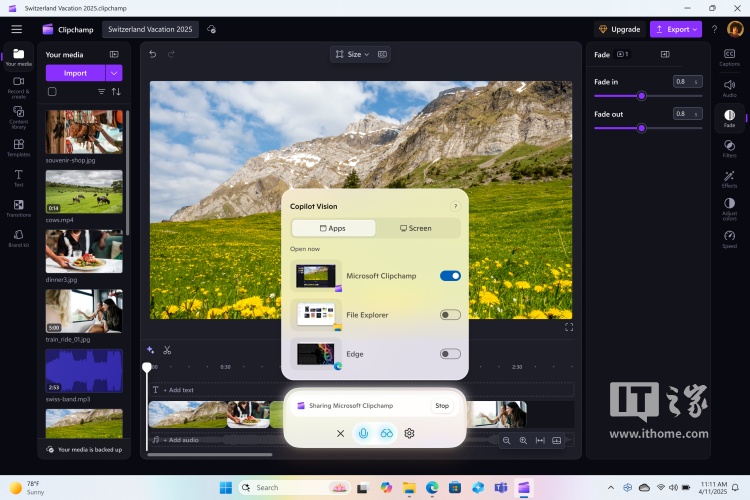Select the cows.mp4 thumbnail
The image size is (750, 500).
point(84,192)
